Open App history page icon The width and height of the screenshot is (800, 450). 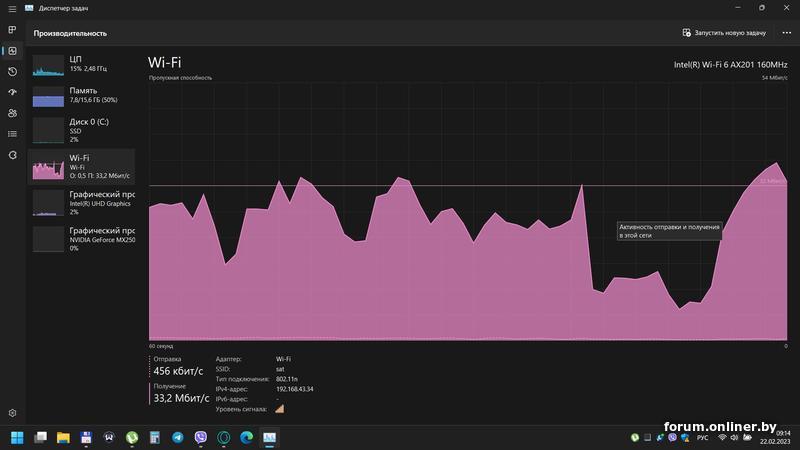click(12, 72)
